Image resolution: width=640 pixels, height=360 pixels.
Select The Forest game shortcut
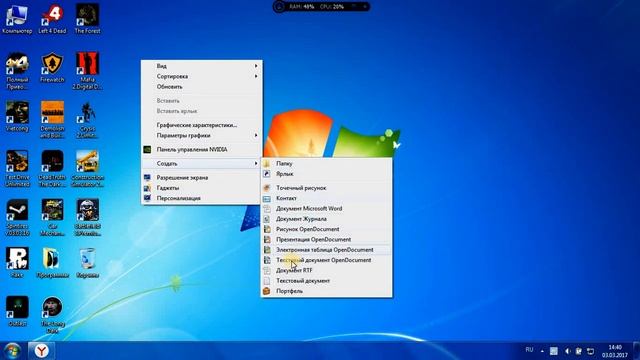click(x=87, y=19)
